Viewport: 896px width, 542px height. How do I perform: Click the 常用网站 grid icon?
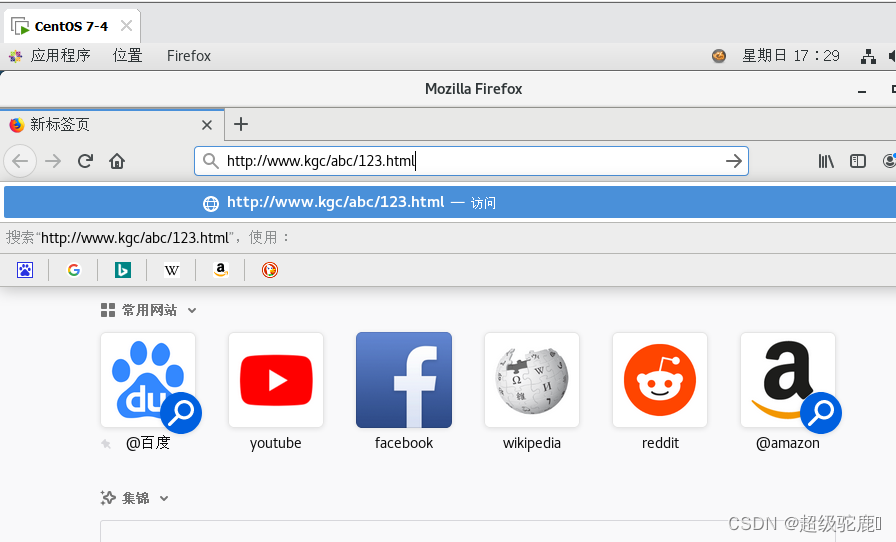pyautogui.click(x=108, y=310)
